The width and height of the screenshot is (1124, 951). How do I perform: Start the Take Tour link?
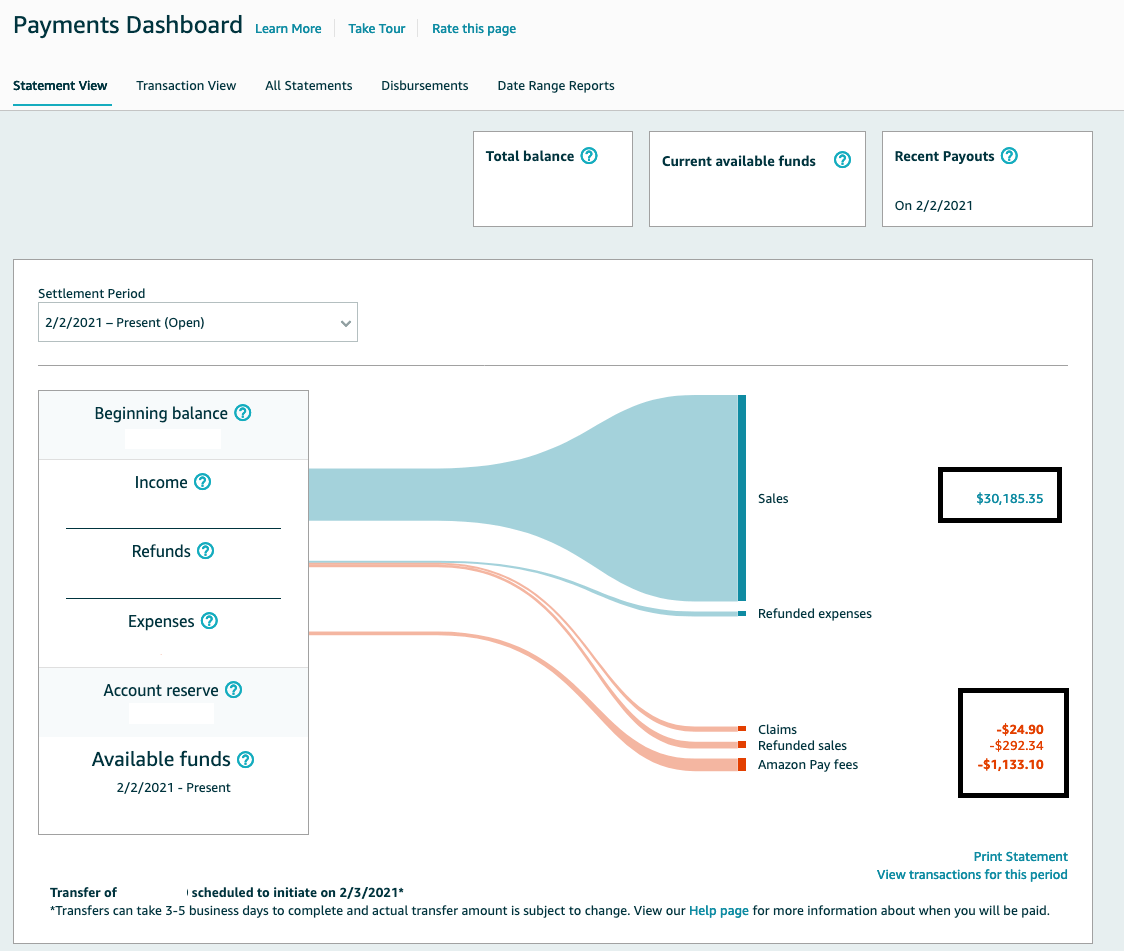click(x=376, y=29)
